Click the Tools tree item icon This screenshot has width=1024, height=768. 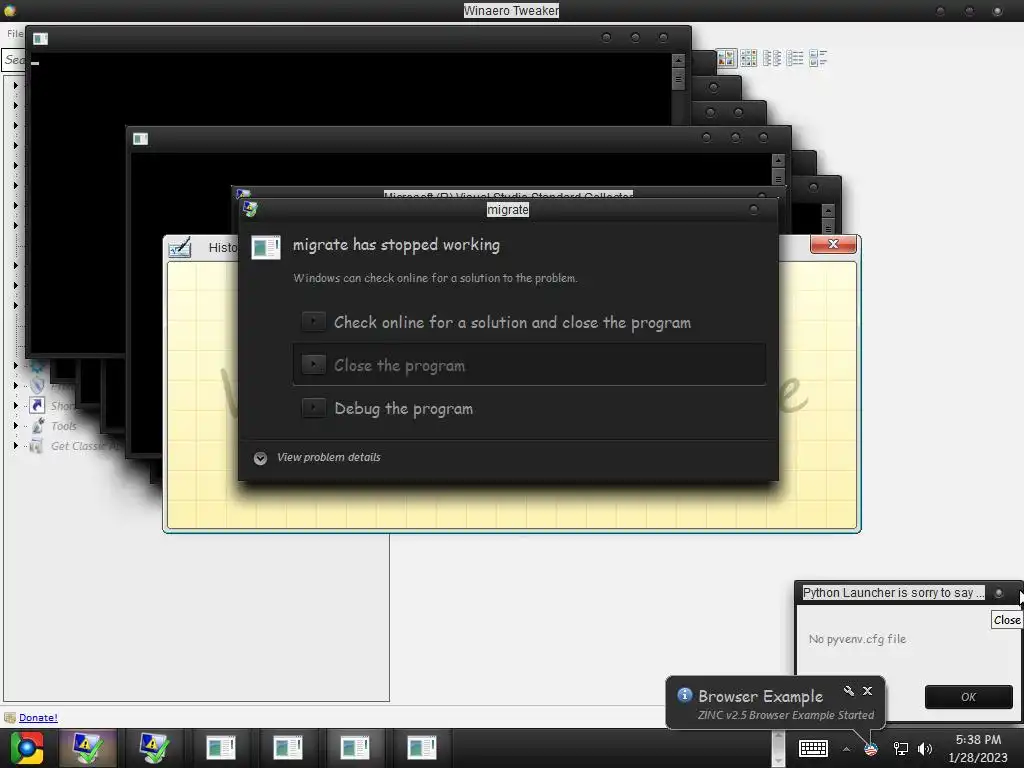tap(38, 426)
